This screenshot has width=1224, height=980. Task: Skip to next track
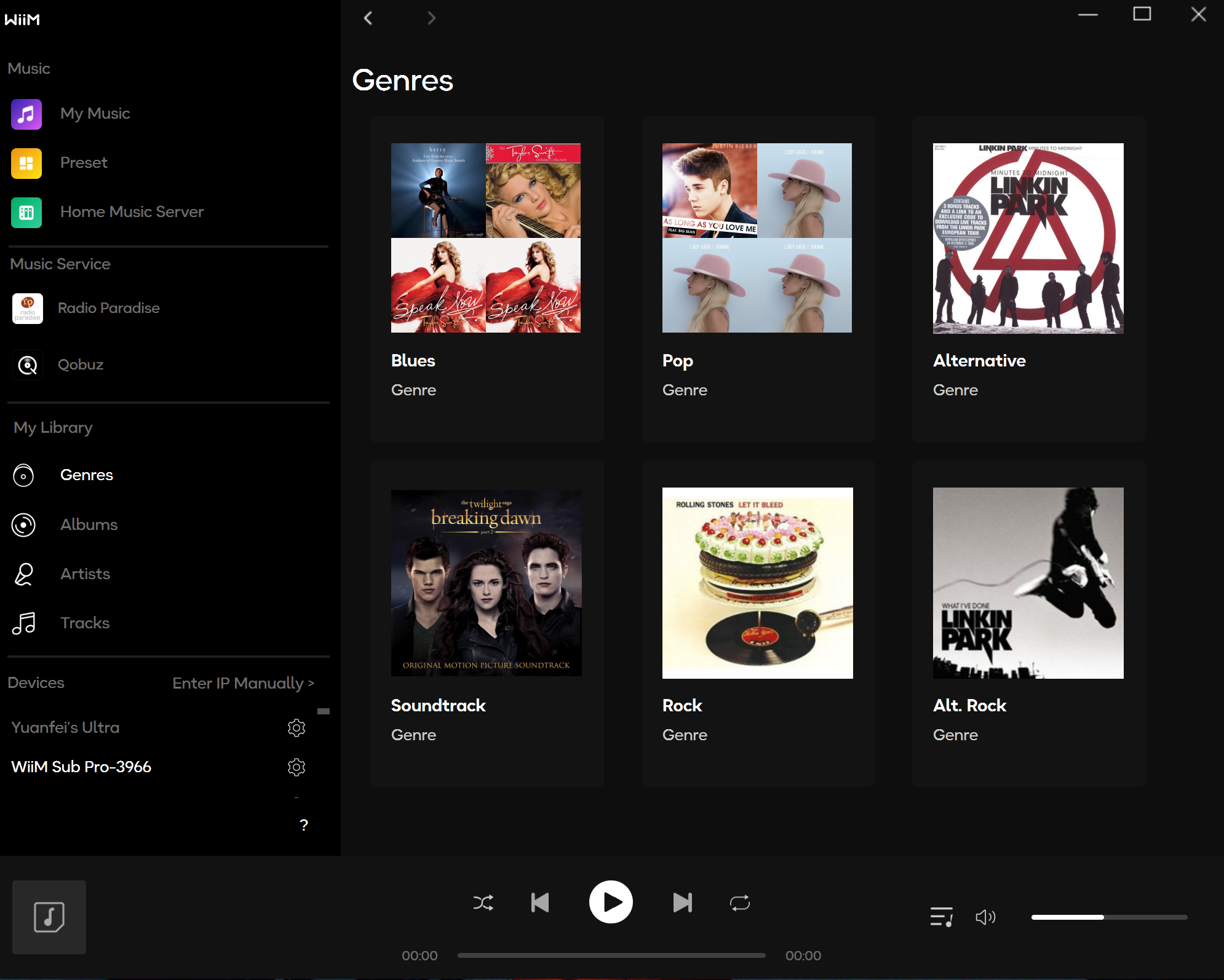point(682,903)
